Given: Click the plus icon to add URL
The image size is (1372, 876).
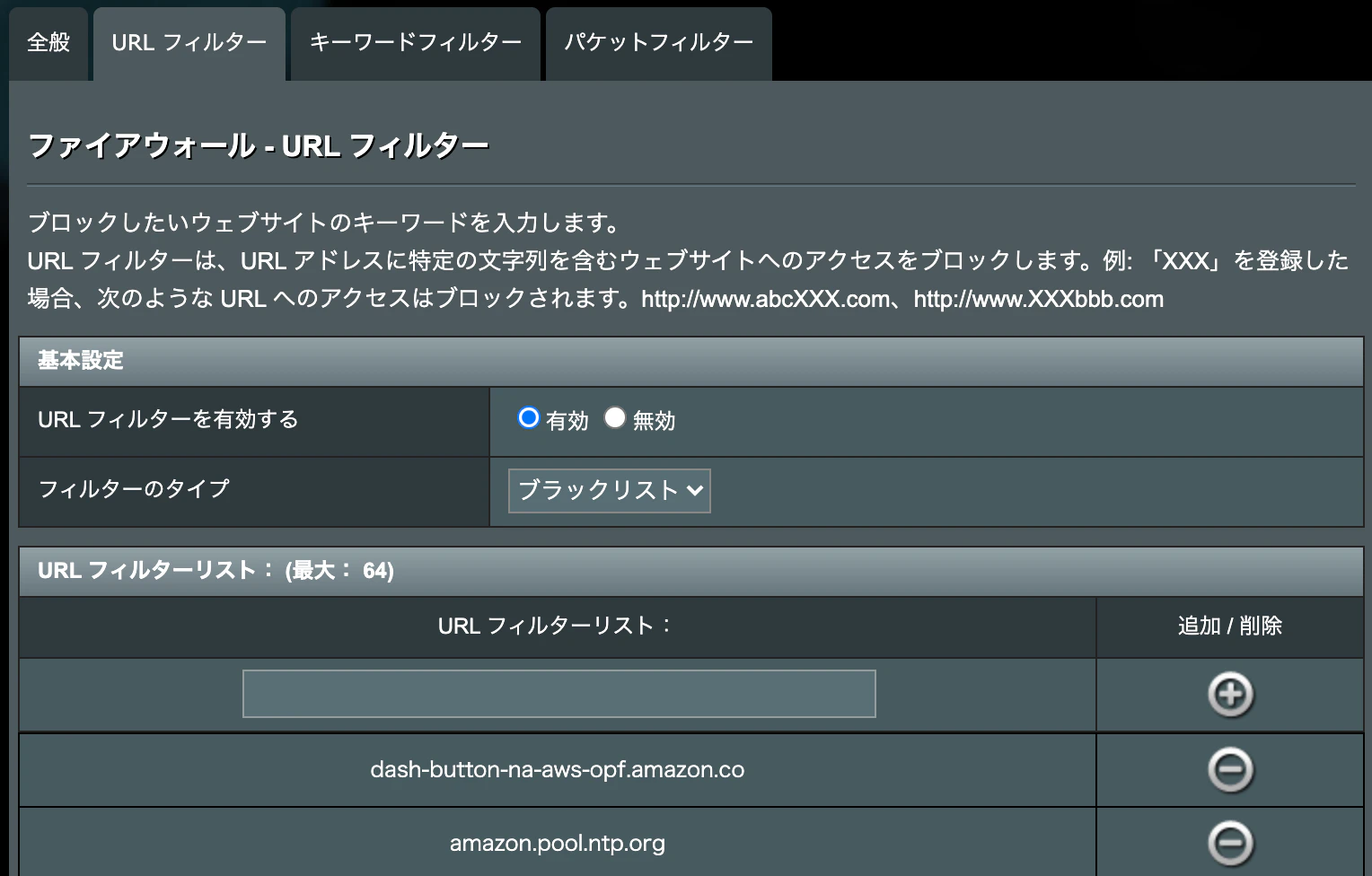Looking at the screenshot, I should 1230,694.
